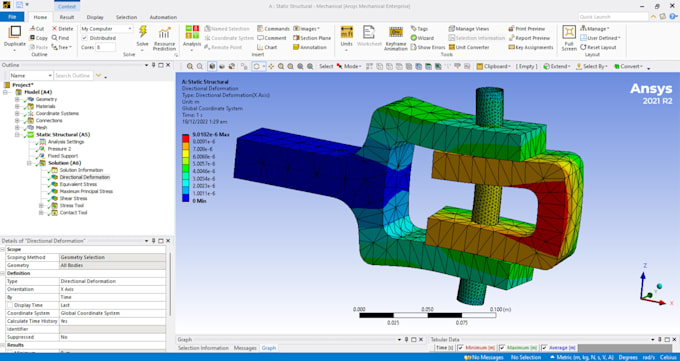This screenshot has width=680, height=361.
Task: Open the Messages tab in the Graph panel
Action: pos(245,348)
